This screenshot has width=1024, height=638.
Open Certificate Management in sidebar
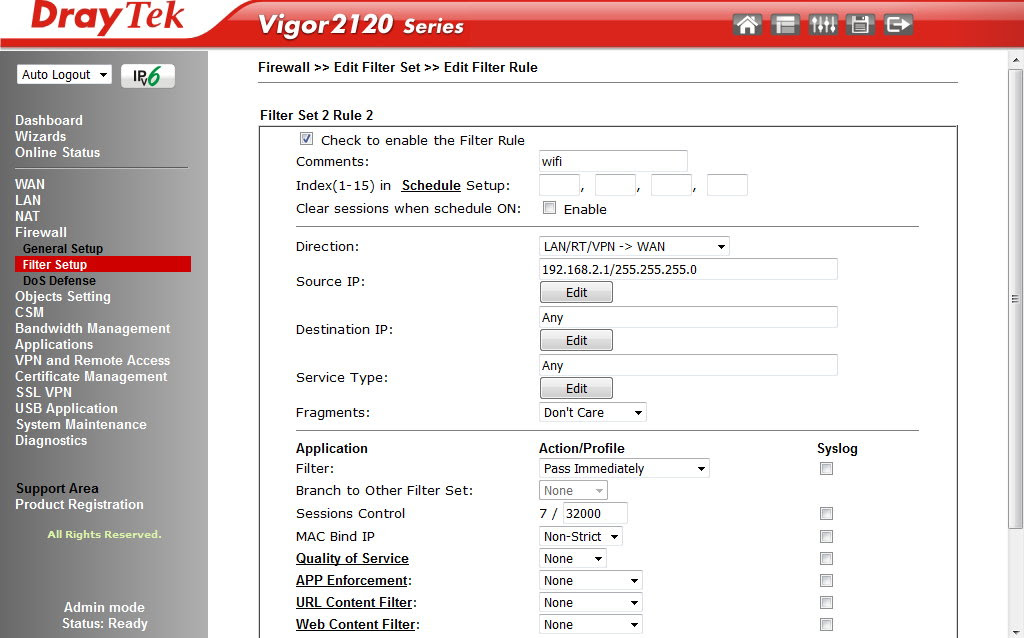point(91,376)
